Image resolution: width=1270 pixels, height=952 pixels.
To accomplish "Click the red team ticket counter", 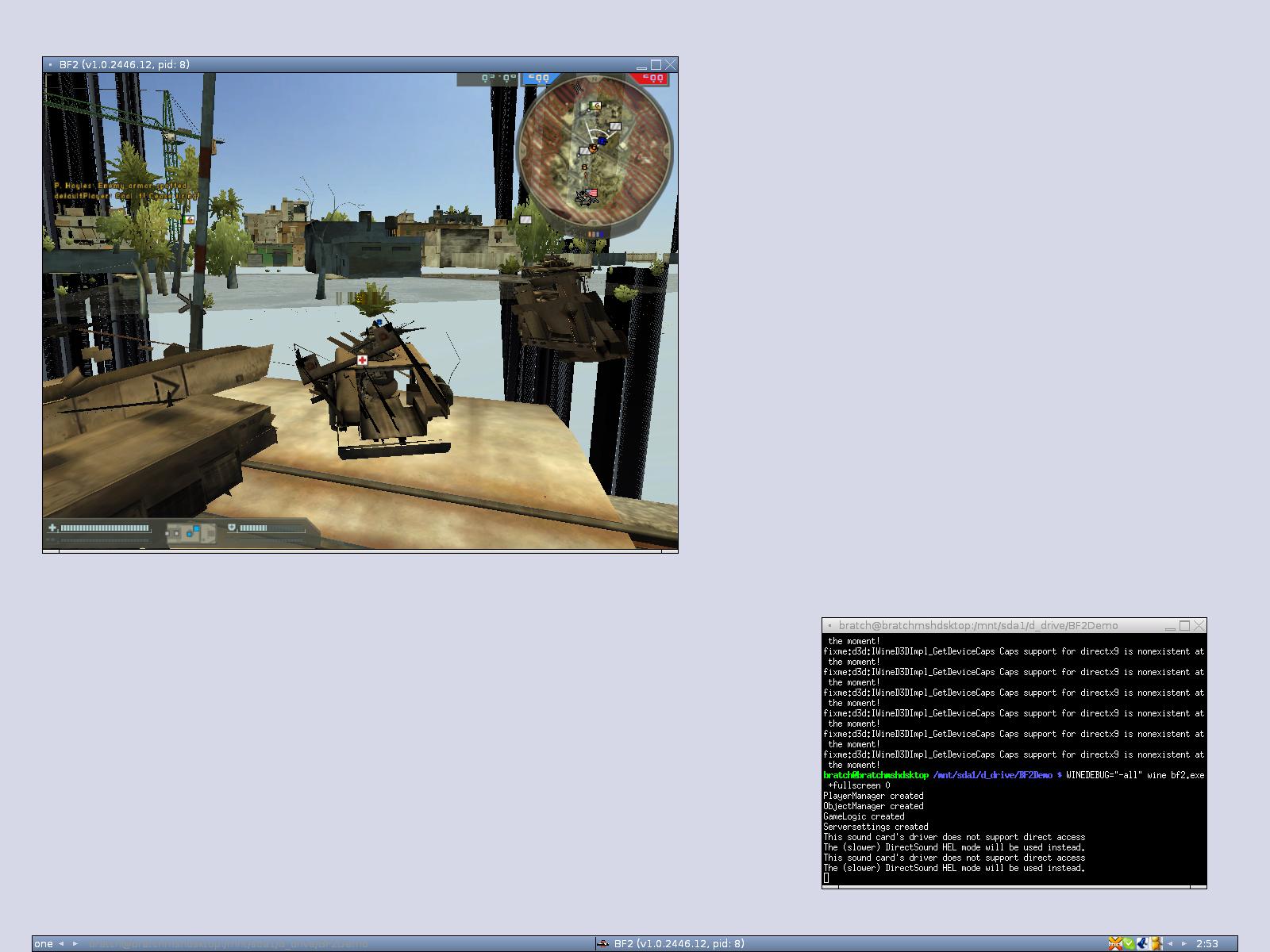I will [651, 78].
